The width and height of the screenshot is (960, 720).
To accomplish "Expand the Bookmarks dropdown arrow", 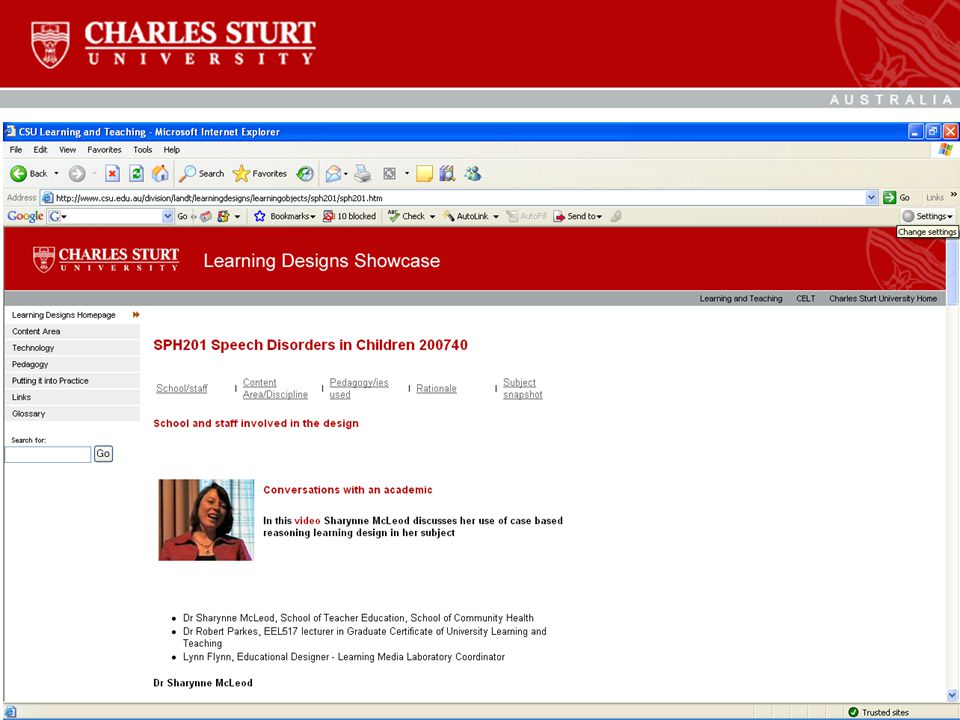I will click(313, 217).
